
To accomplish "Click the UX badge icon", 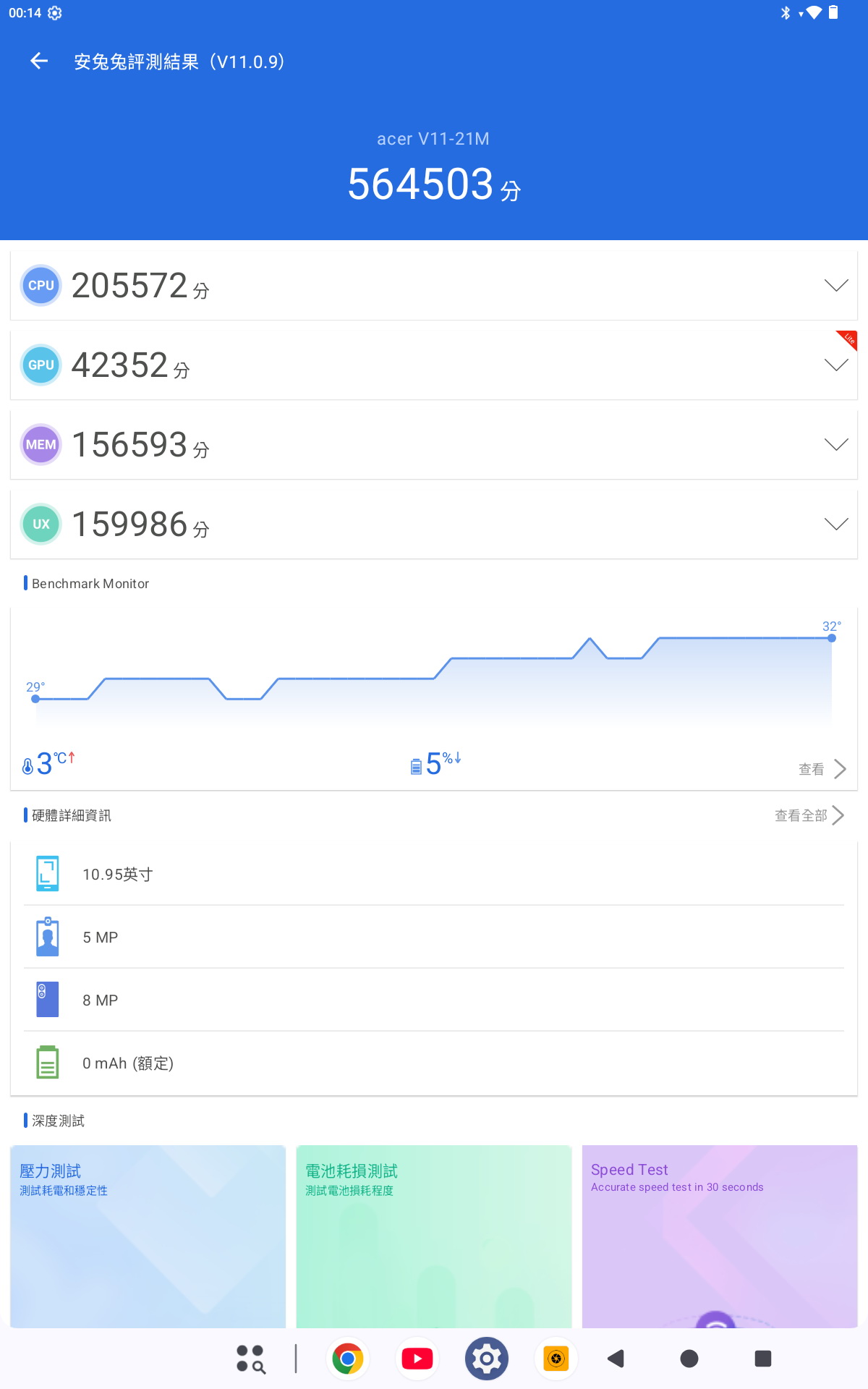I will point(41,524).
